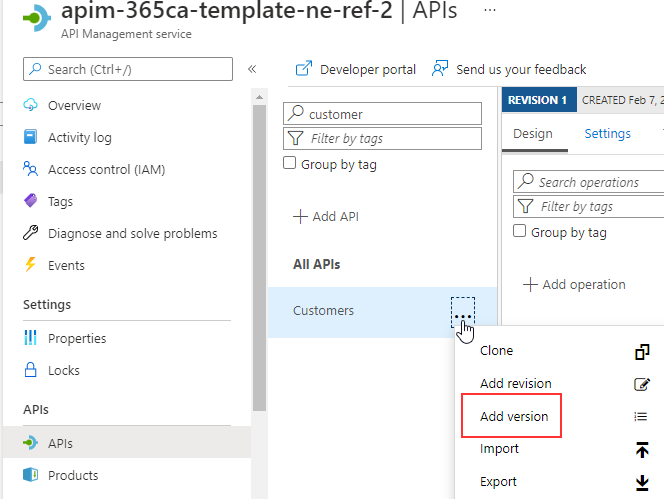The image size is (664, 499).
Task: Click the Properties bars icon
Action: (x=30, y=338)
